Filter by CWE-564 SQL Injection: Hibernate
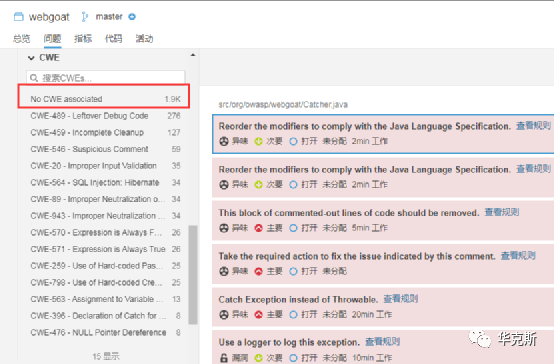Screen dimensions: 554x364 [105, 182]
